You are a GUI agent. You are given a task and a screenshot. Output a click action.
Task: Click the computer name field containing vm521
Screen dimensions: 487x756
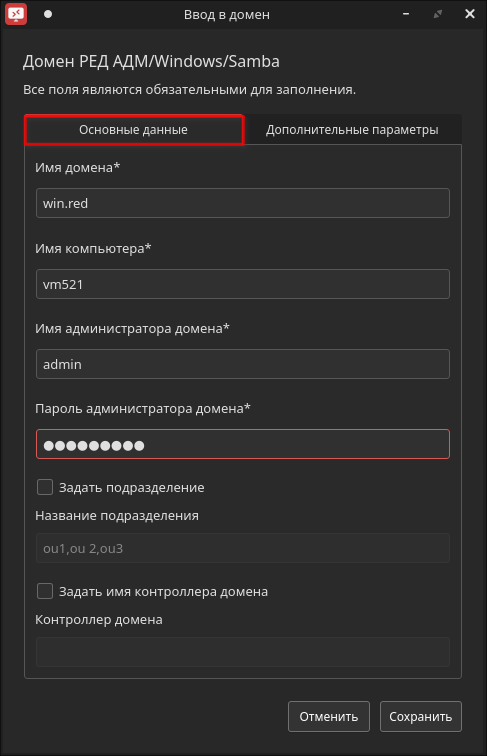(x=243, y=284)
